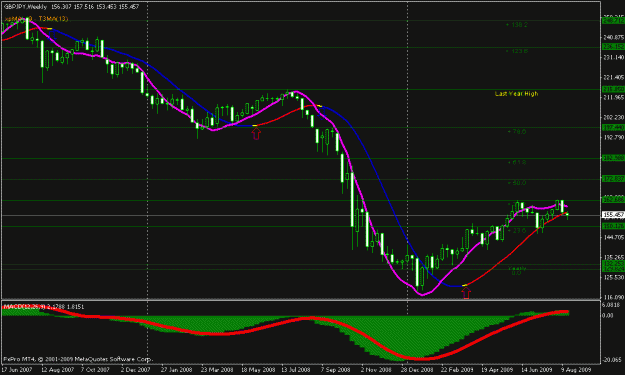The width and height of the screenshot is (625, 375).
Task: Click the 9 Aug 2009 date label
Action: 576,370
